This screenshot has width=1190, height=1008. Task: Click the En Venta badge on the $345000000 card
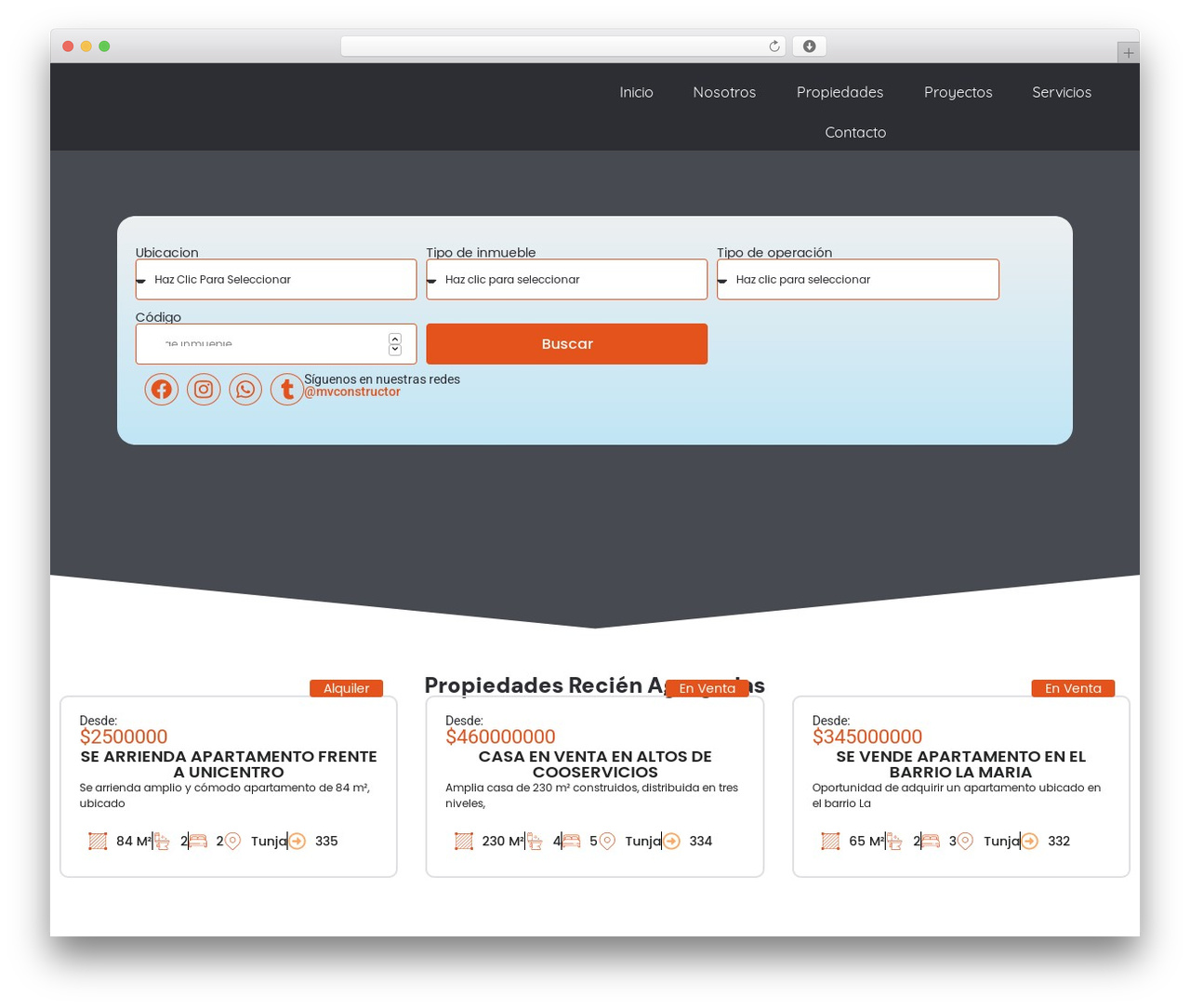[1073, 688]
